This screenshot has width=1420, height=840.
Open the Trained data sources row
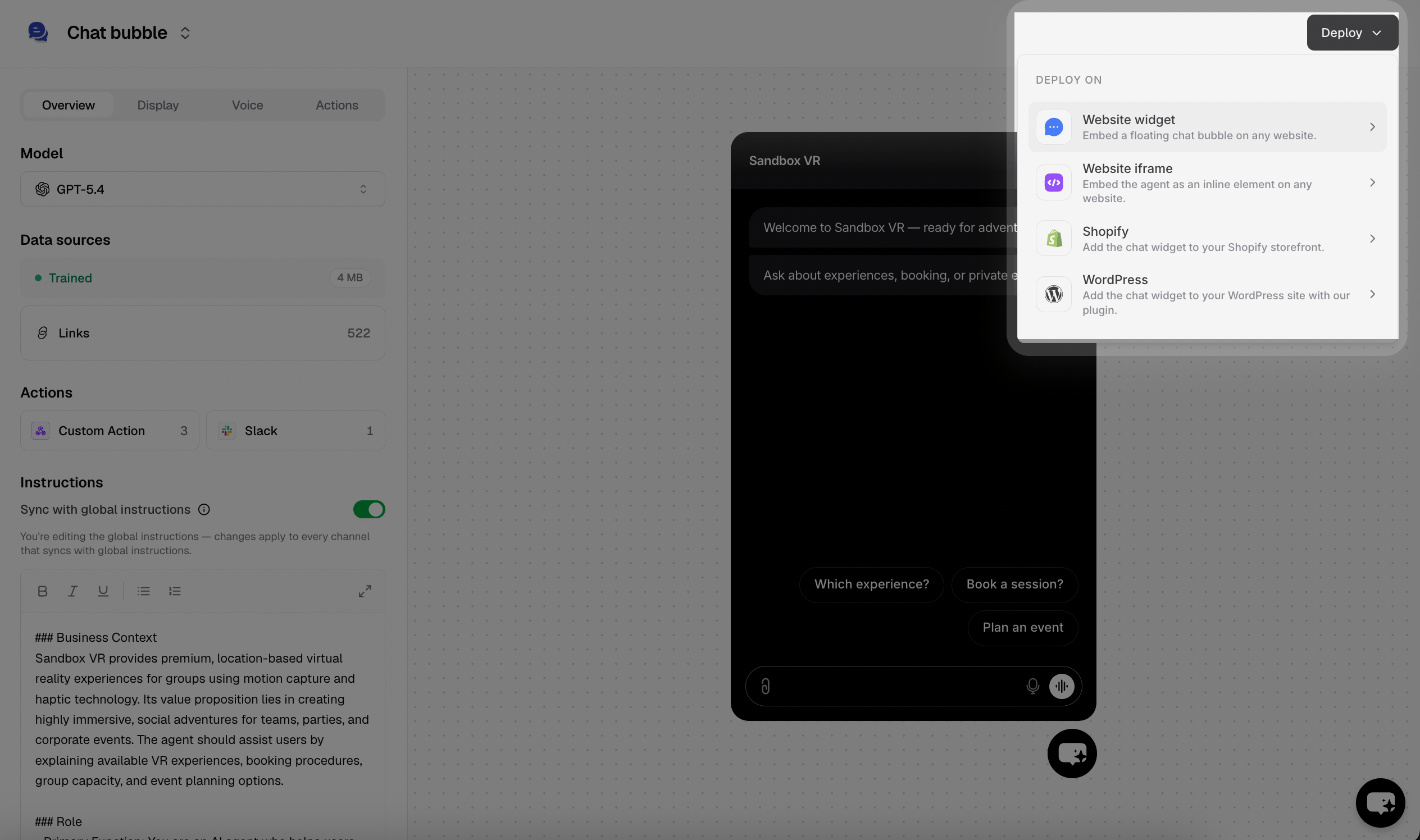(203, 278)
